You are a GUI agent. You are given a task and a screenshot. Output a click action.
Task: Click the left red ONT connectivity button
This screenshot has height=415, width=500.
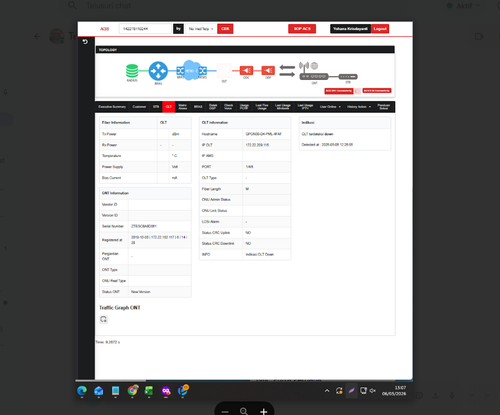(339, 91)
